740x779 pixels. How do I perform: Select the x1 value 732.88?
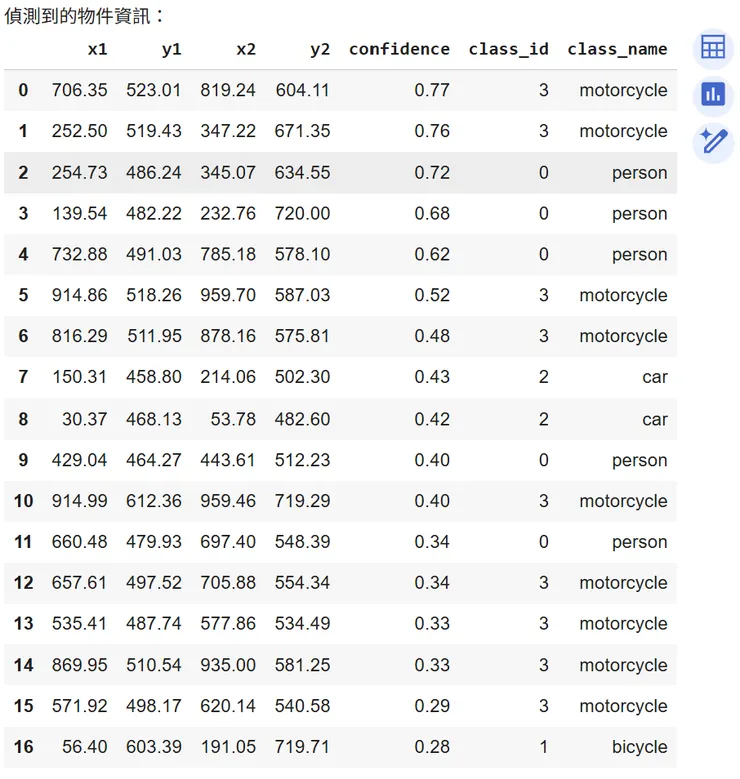click(x=80, y=254)
